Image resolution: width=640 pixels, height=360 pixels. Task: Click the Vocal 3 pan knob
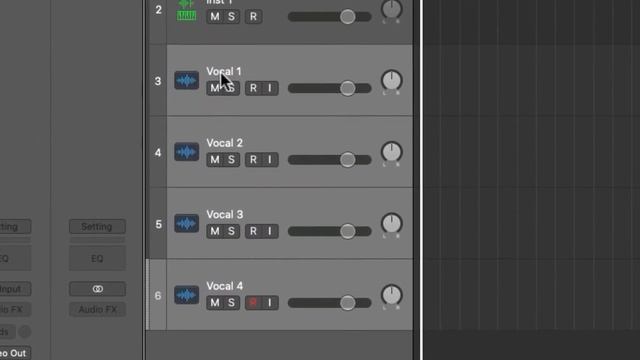pyautogui.click(x=391, y=224)
